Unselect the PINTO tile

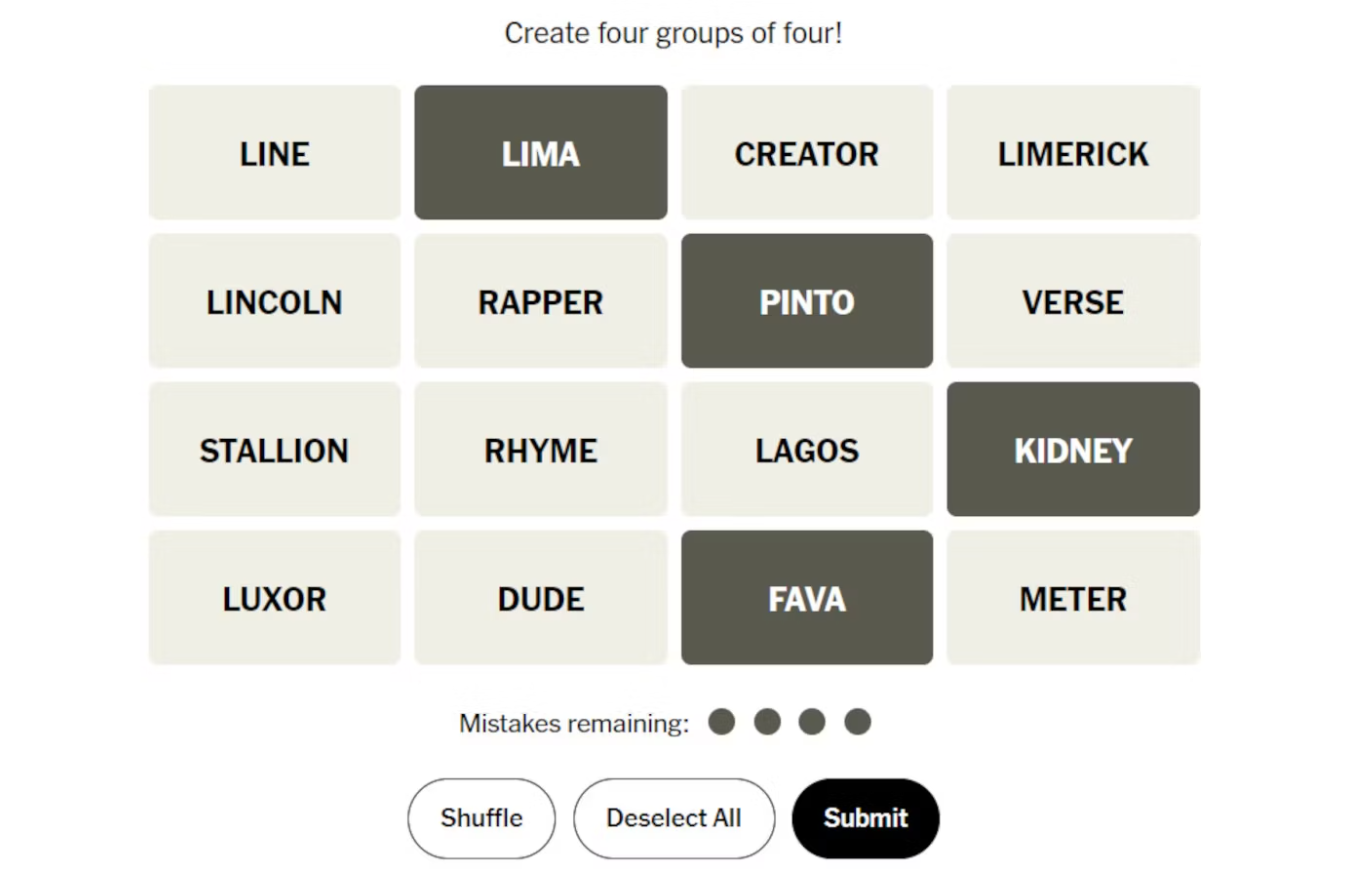click(x=806, y=301)
